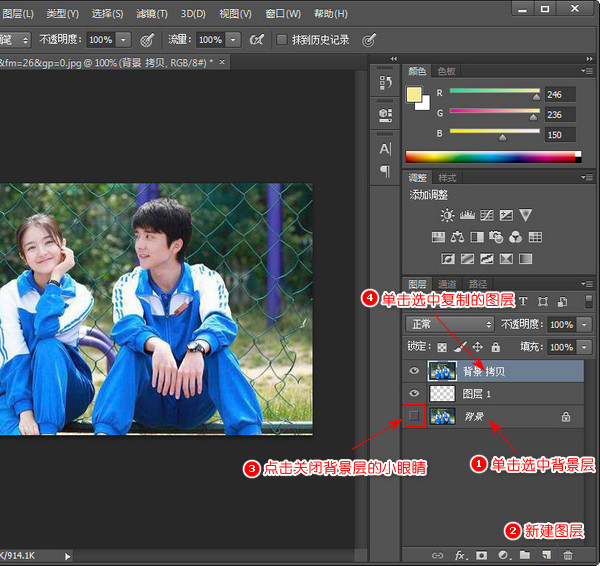
Task: Toggle lock position
Action: 477,347
